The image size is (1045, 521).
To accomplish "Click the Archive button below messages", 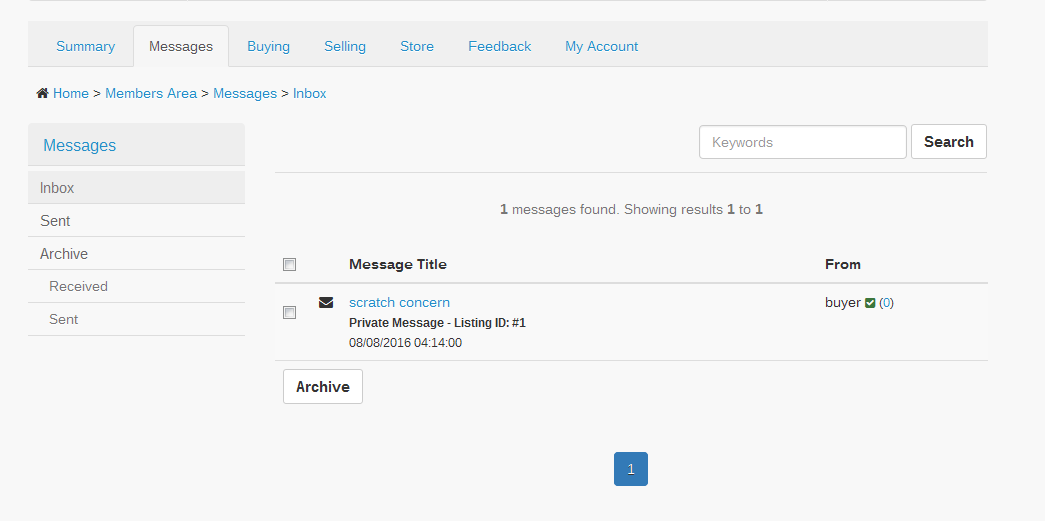I will coord(323,387).
